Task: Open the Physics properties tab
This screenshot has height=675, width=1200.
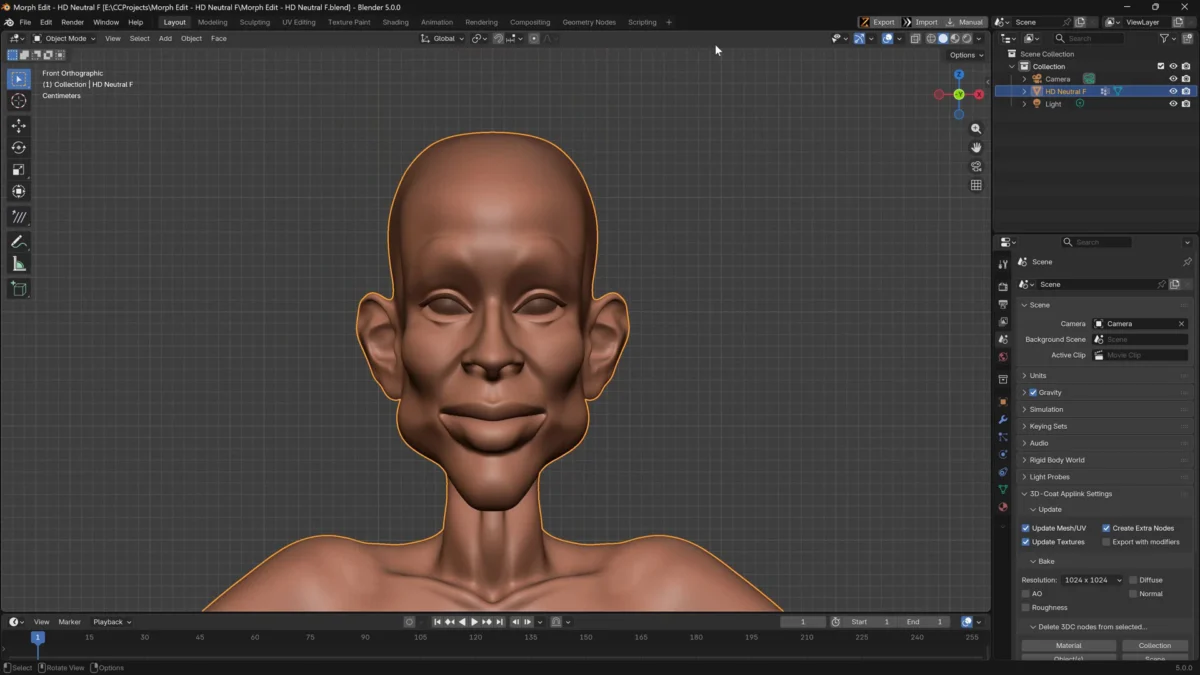Action: tap(1003, 455)
